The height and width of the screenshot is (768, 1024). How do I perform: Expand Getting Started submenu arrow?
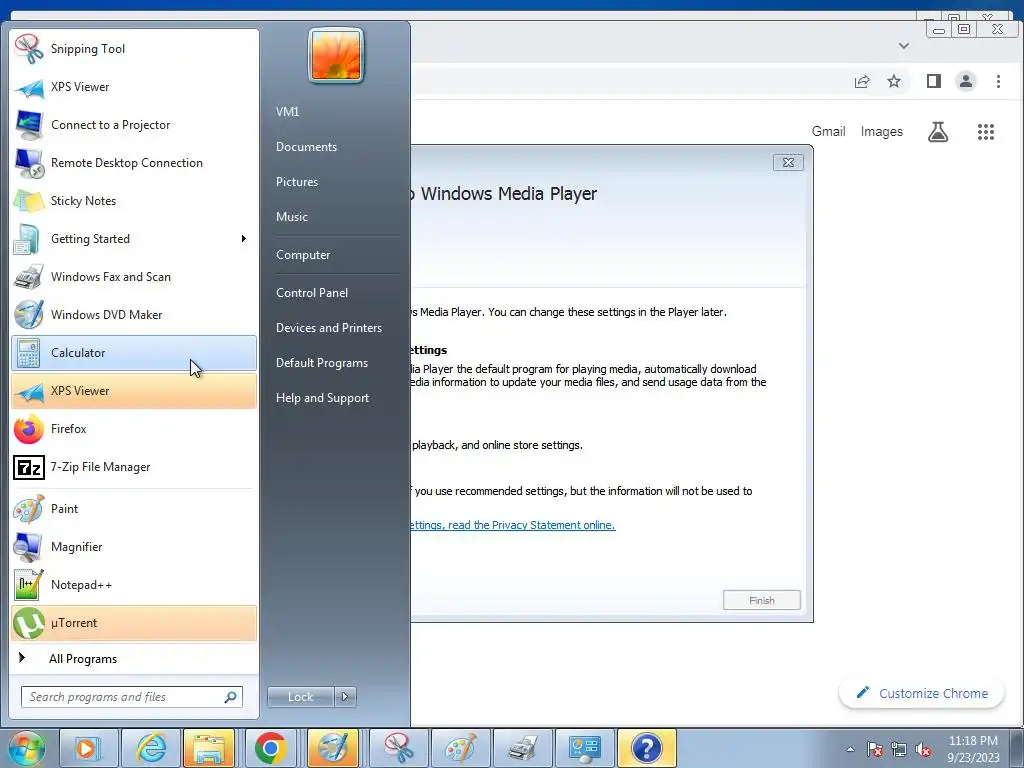click(x=244, y=238)
